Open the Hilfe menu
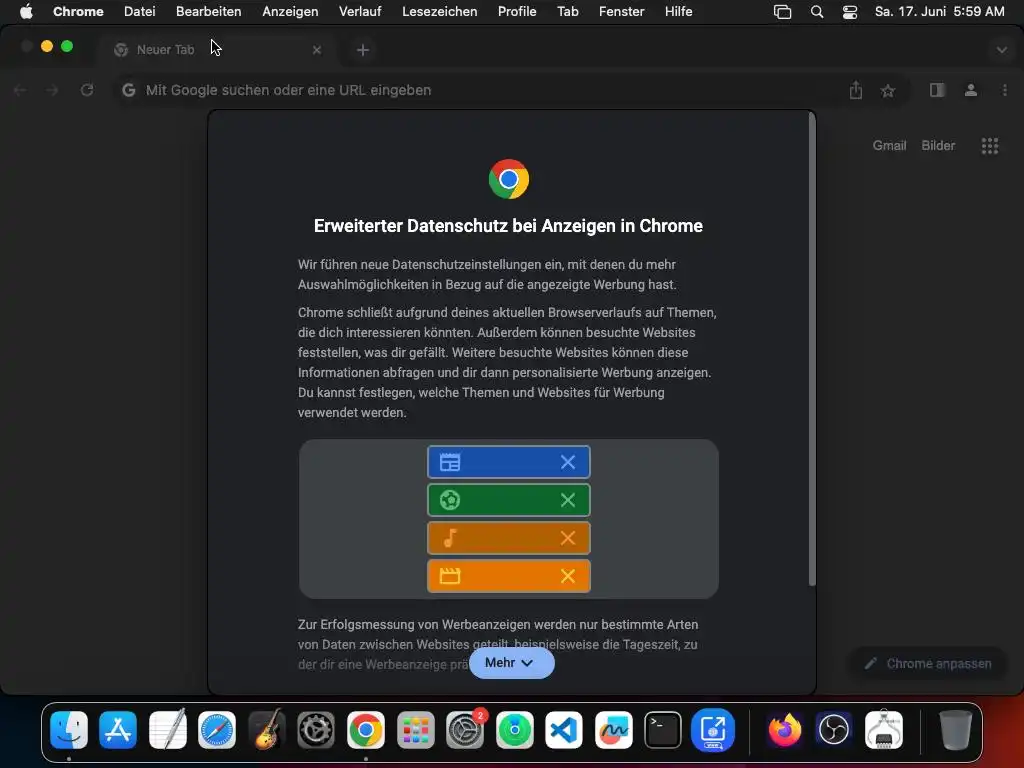The width and height of the screenshot is (1024, 768). tap(679, 11)
